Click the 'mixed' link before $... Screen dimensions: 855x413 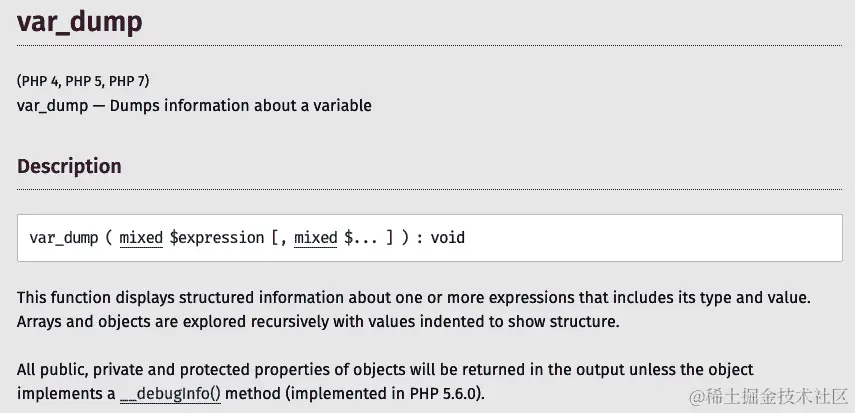(315, 238)
